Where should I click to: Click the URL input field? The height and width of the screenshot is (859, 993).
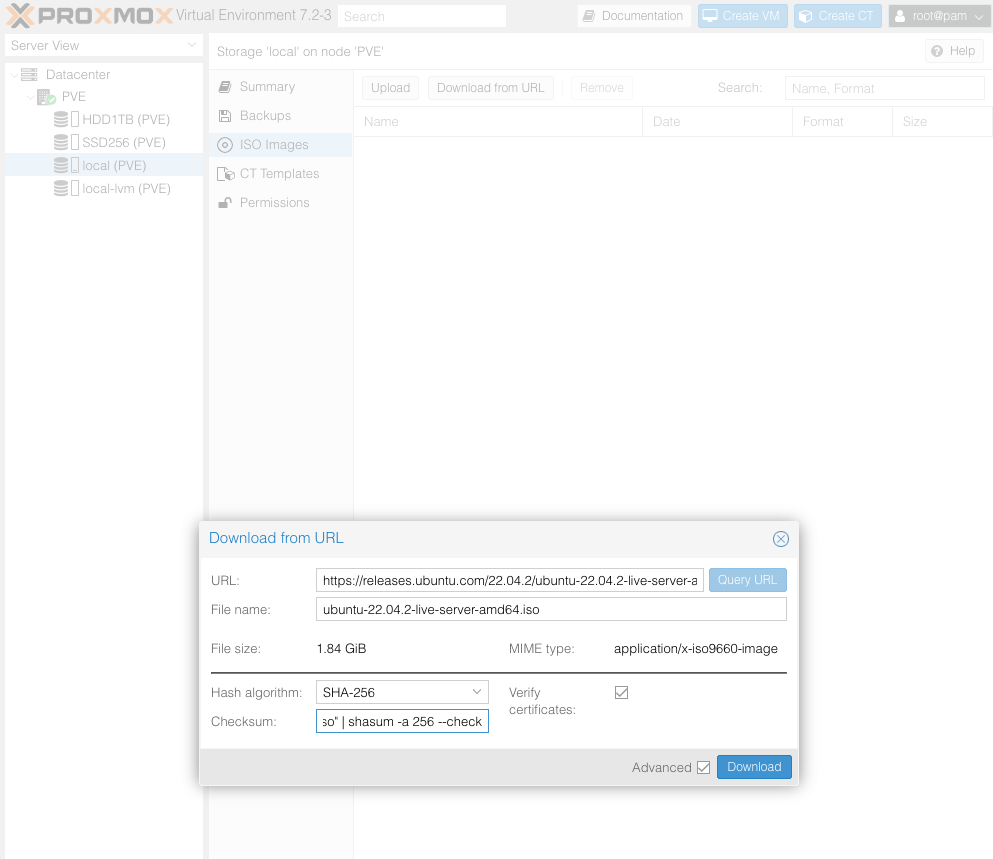510,580
